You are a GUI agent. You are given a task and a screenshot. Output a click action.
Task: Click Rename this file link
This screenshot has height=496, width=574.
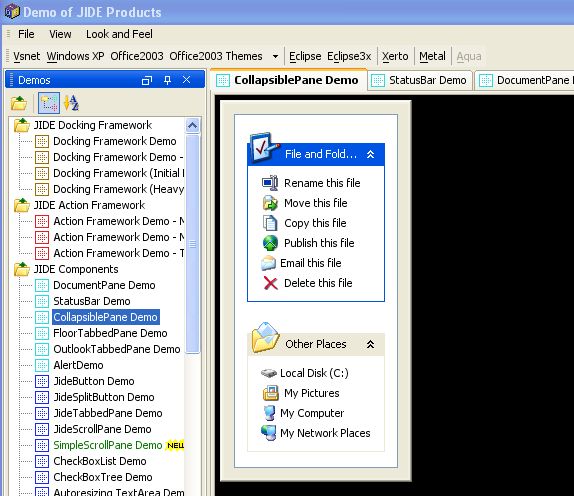point(322,183)
